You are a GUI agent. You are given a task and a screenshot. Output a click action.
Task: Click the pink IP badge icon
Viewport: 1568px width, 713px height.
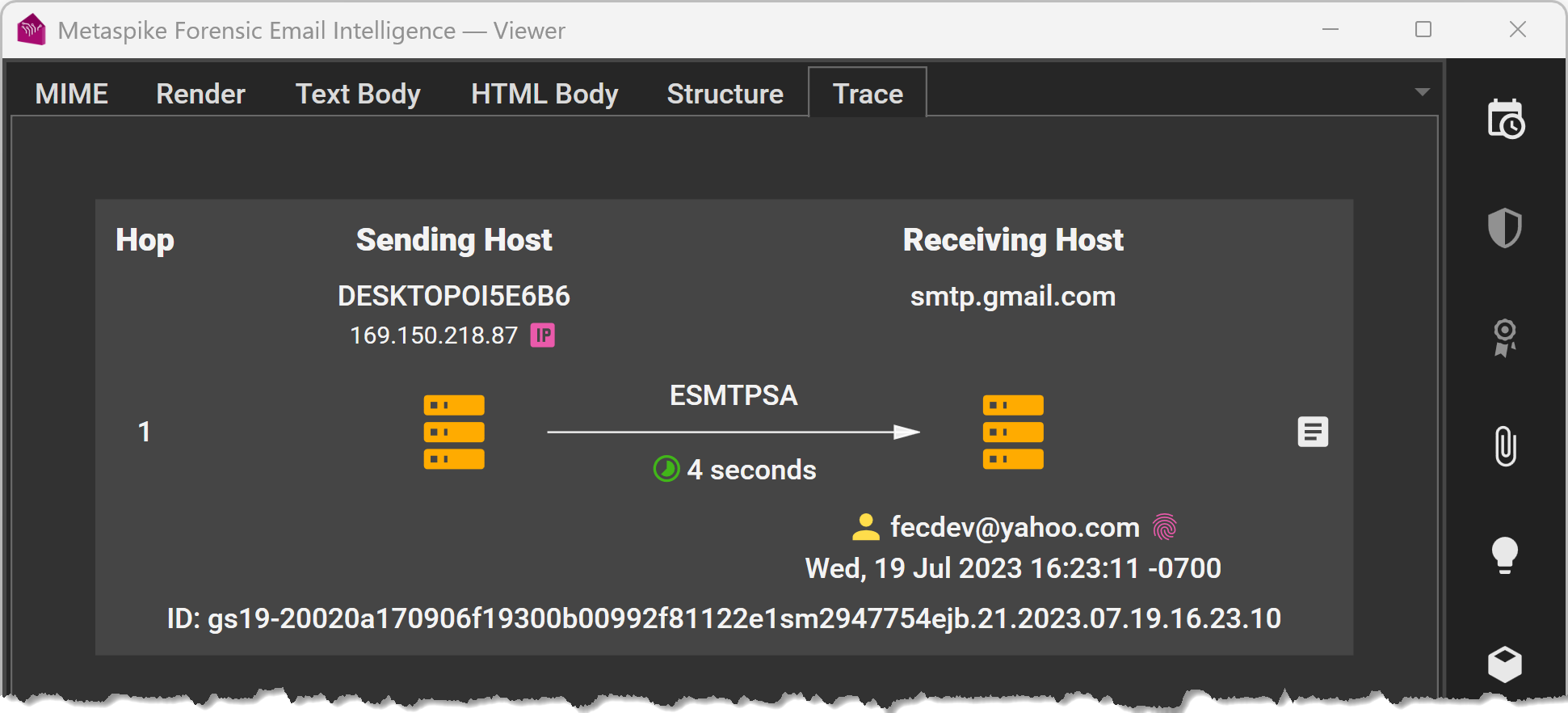tap(542, 335)
